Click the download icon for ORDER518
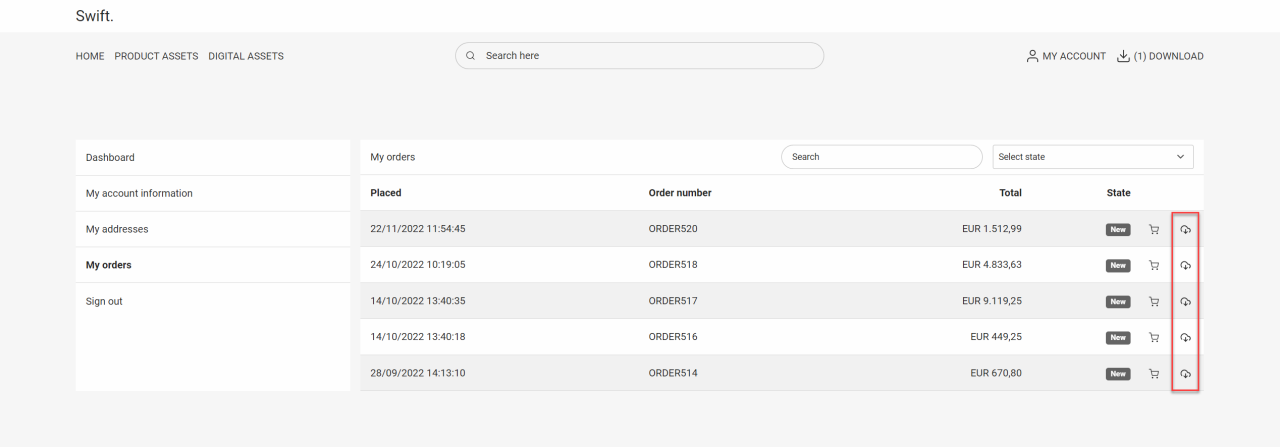Screen dimensions: 1280x447 [1185, 266]
